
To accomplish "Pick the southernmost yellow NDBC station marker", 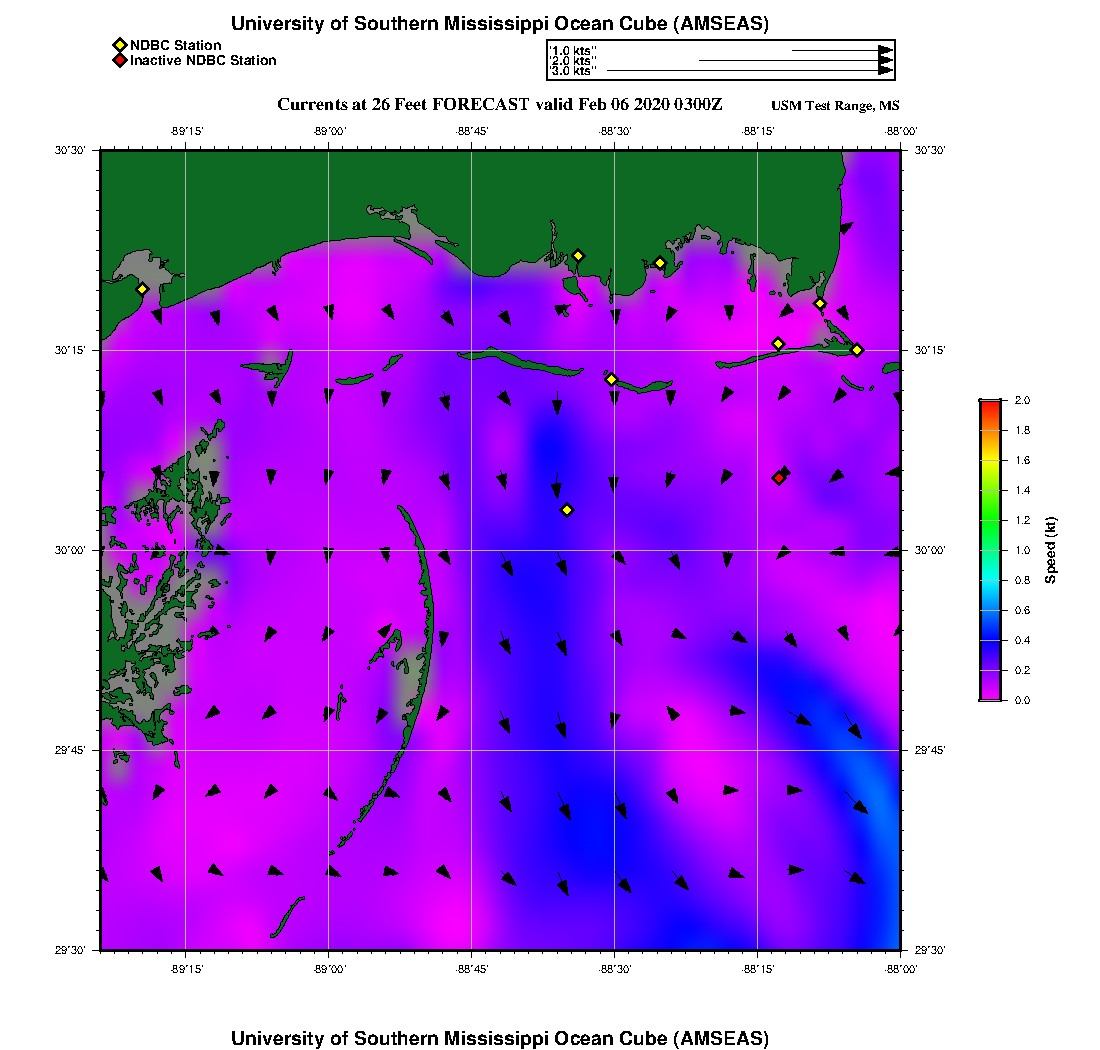I will tap(567, 510).
